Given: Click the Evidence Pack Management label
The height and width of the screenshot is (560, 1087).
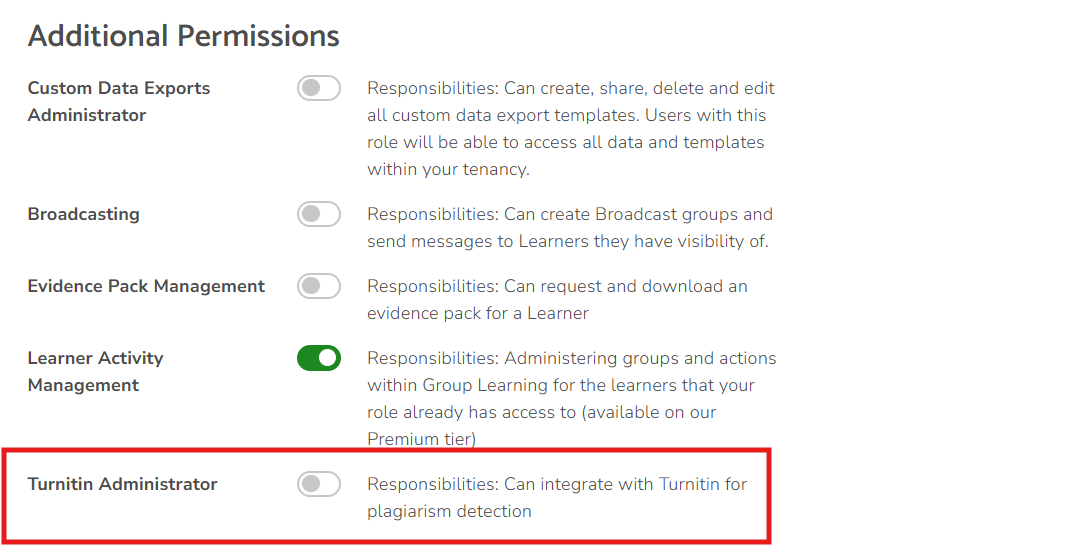Looking at the screenshot, I should click(x=146, y=286).
